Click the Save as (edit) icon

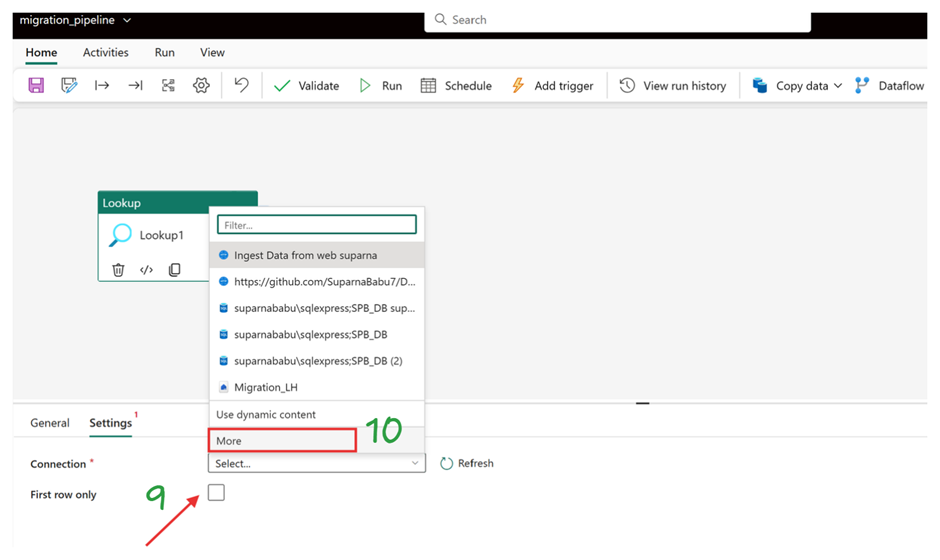pyautogui.click(x=69, y=85)
